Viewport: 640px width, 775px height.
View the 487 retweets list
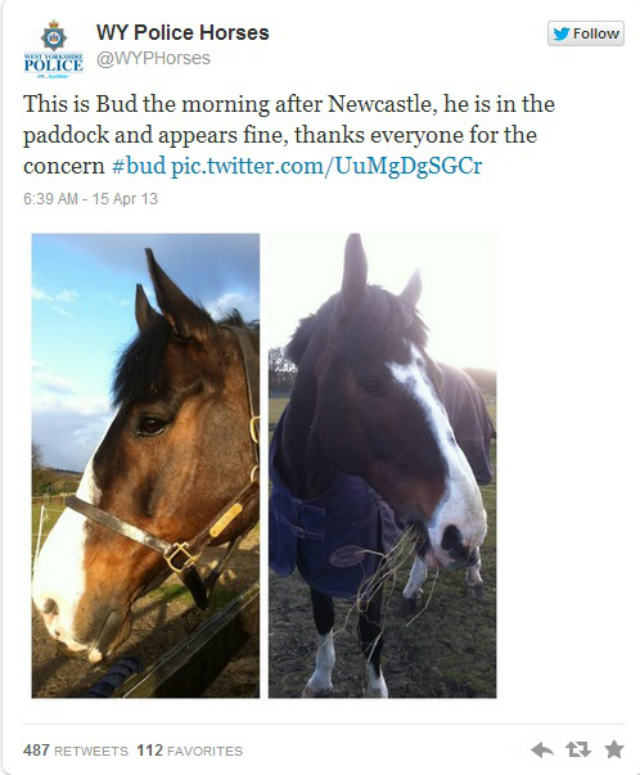(x=76, y=750)
